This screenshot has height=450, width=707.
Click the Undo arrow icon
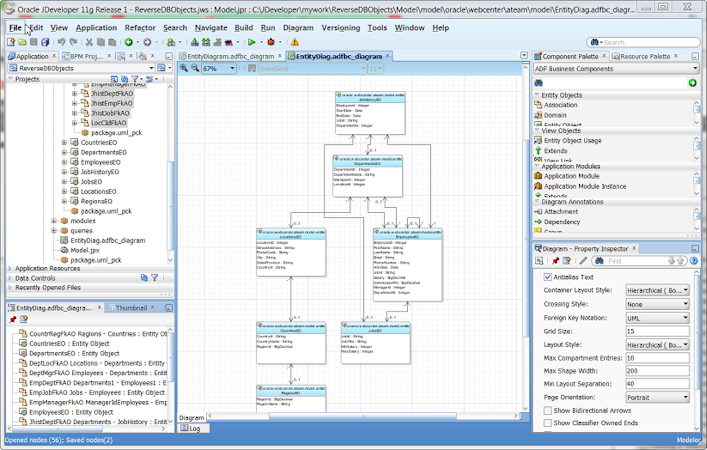coord(61,42)
